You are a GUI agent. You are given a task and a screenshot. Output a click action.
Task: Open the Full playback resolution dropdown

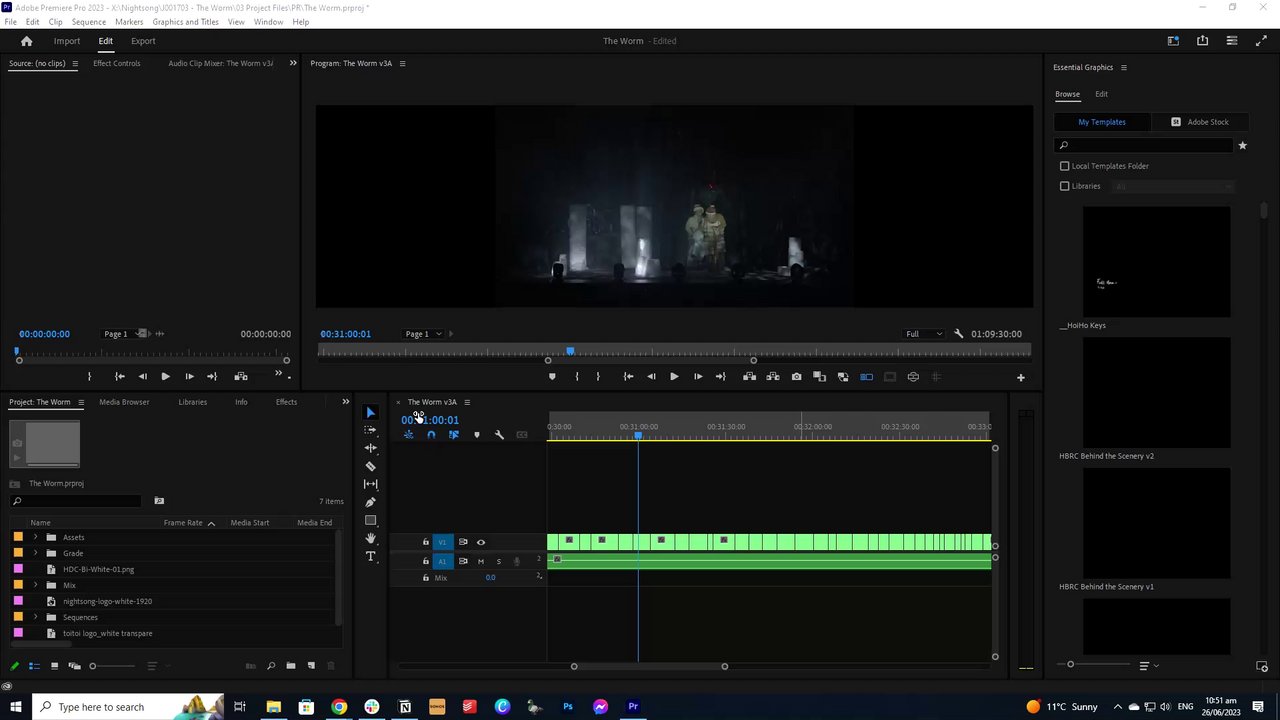923,334
